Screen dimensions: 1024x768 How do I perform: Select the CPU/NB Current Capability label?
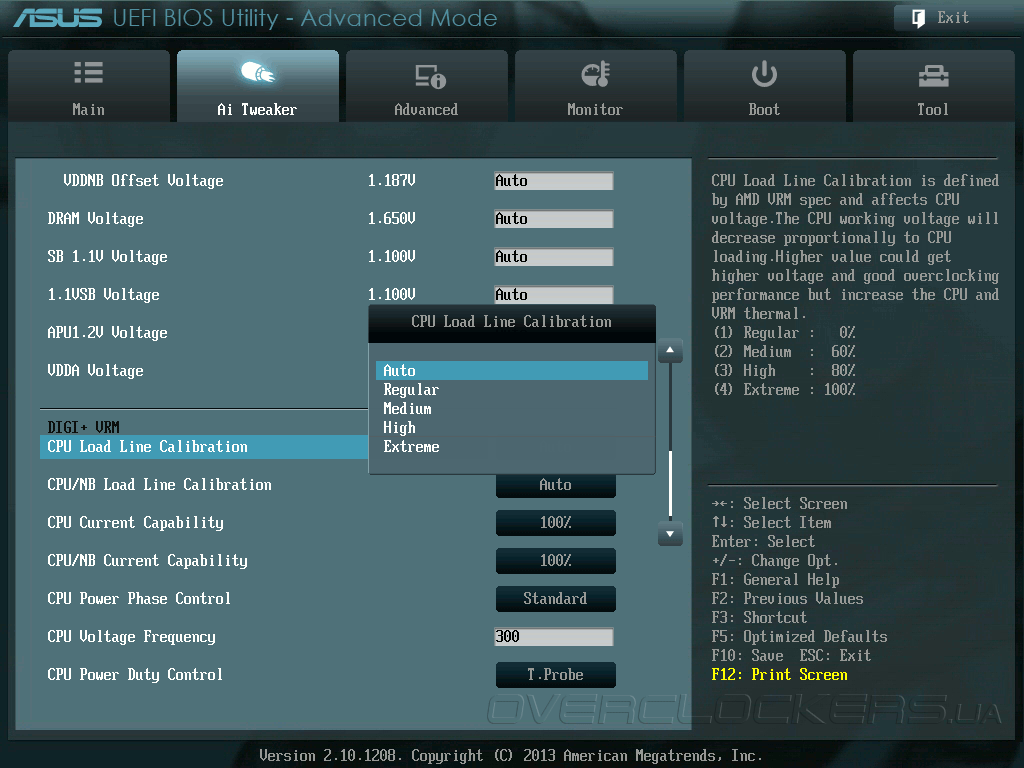(x=147, y=561)
